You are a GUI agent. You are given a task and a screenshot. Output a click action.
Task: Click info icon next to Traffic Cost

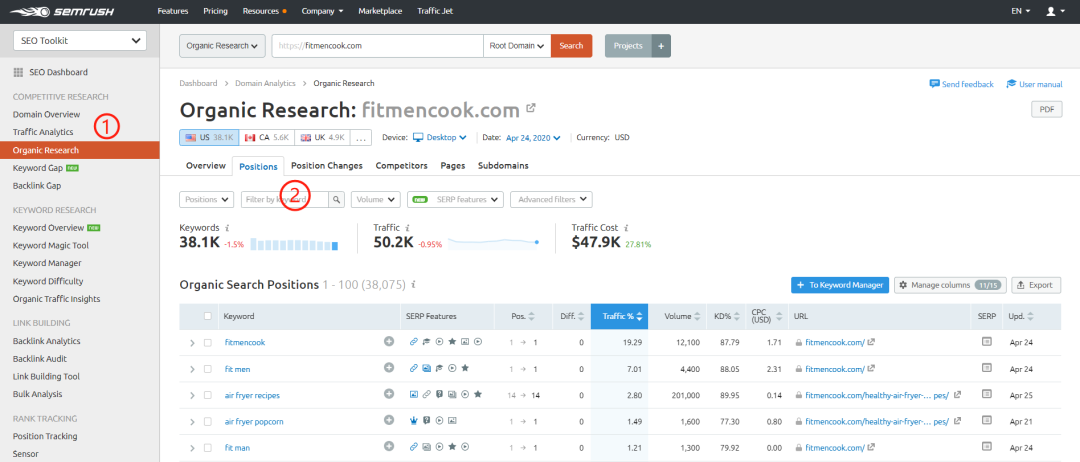(x=626, y=227)
